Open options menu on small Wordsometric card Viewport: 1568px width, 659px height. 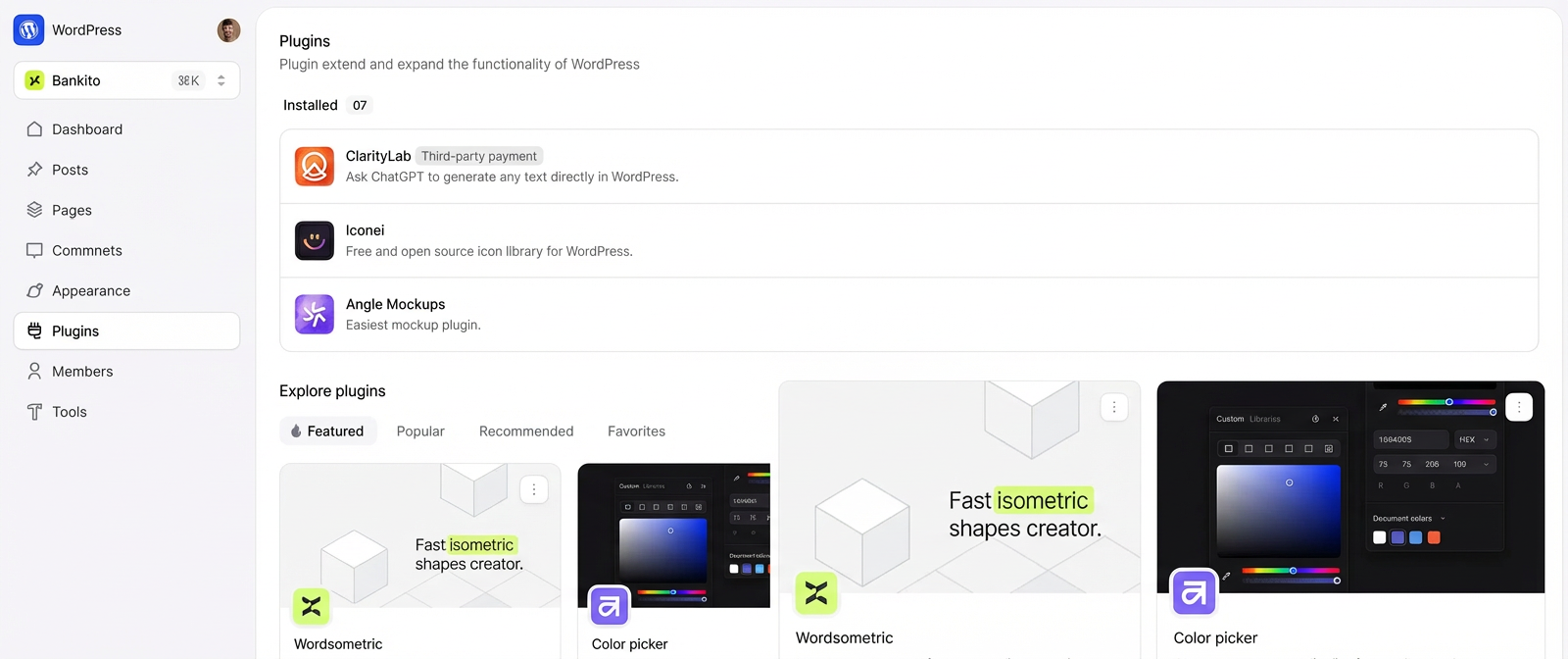pyautogui.click(x=534, y=489)
